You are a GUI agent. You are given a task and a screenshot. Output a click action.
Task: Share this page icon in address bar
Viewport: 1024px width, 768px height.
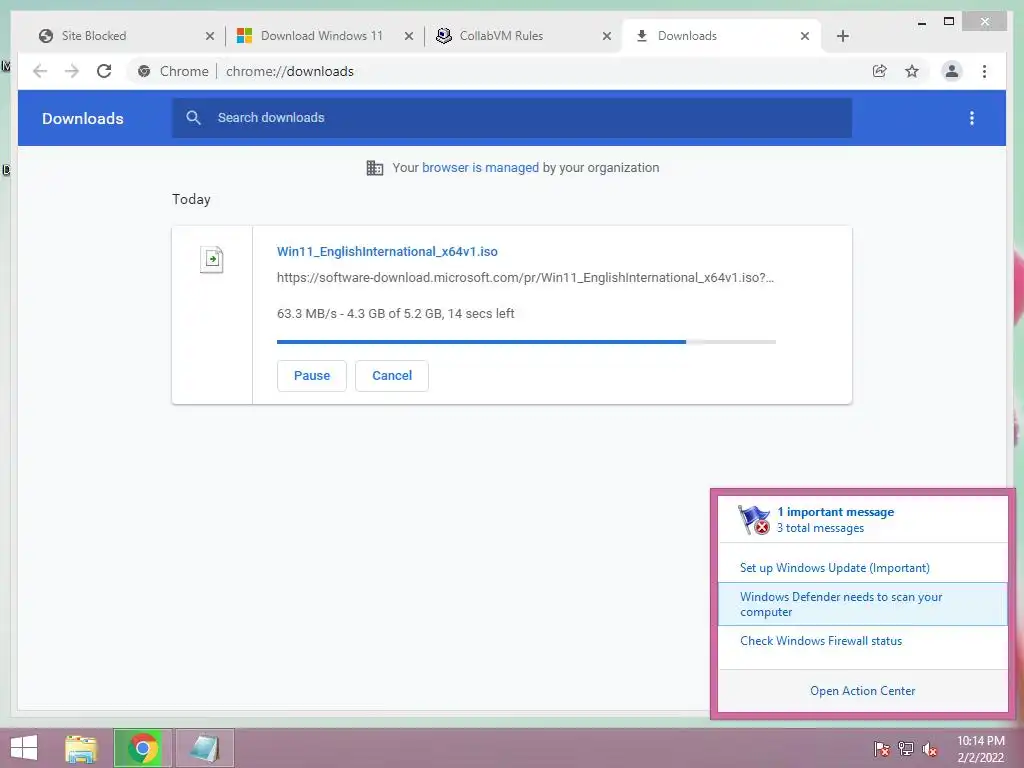pos(880,71)
